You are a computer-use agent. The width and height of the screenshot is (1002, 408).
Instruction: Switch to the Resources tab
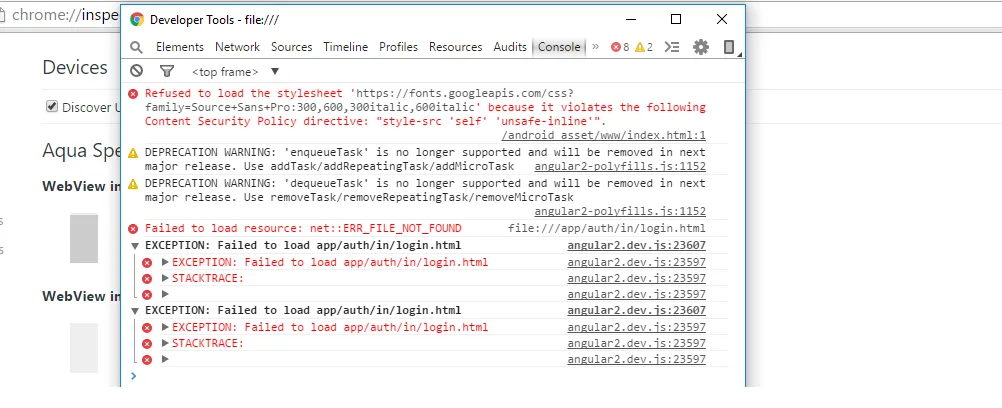point(456,47)
